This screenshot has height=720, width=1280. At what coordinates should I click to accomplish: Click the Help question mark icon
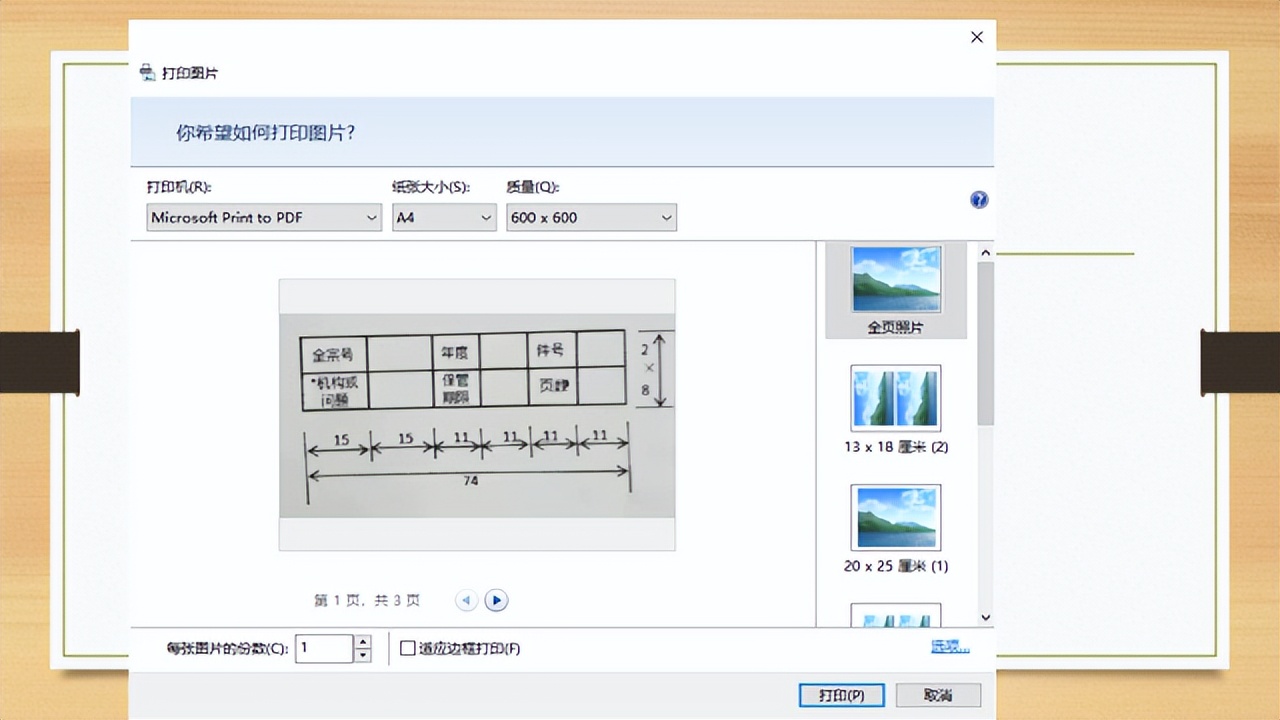[978, 199]
